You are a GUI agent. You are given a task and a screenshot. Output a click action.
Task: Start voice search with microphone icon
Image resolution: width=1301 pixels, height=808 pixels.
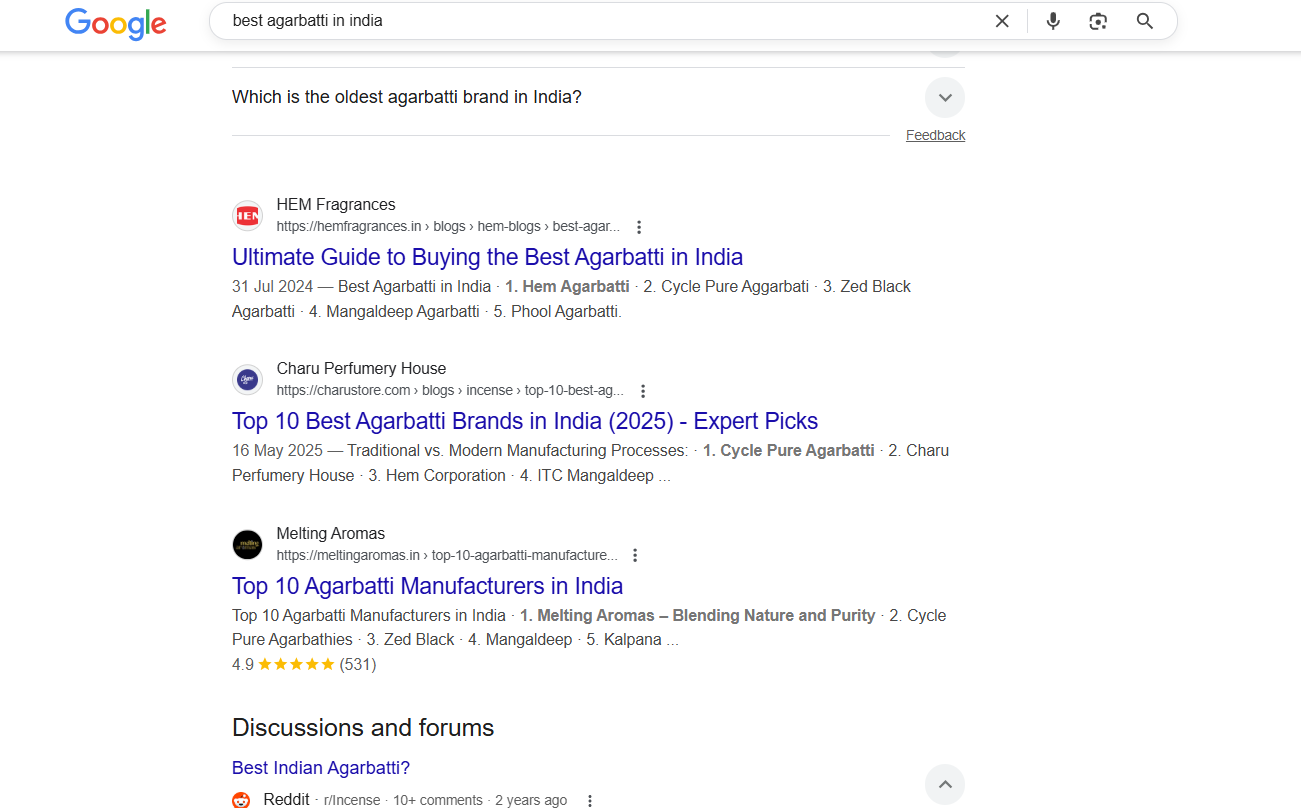point(1053,21)
